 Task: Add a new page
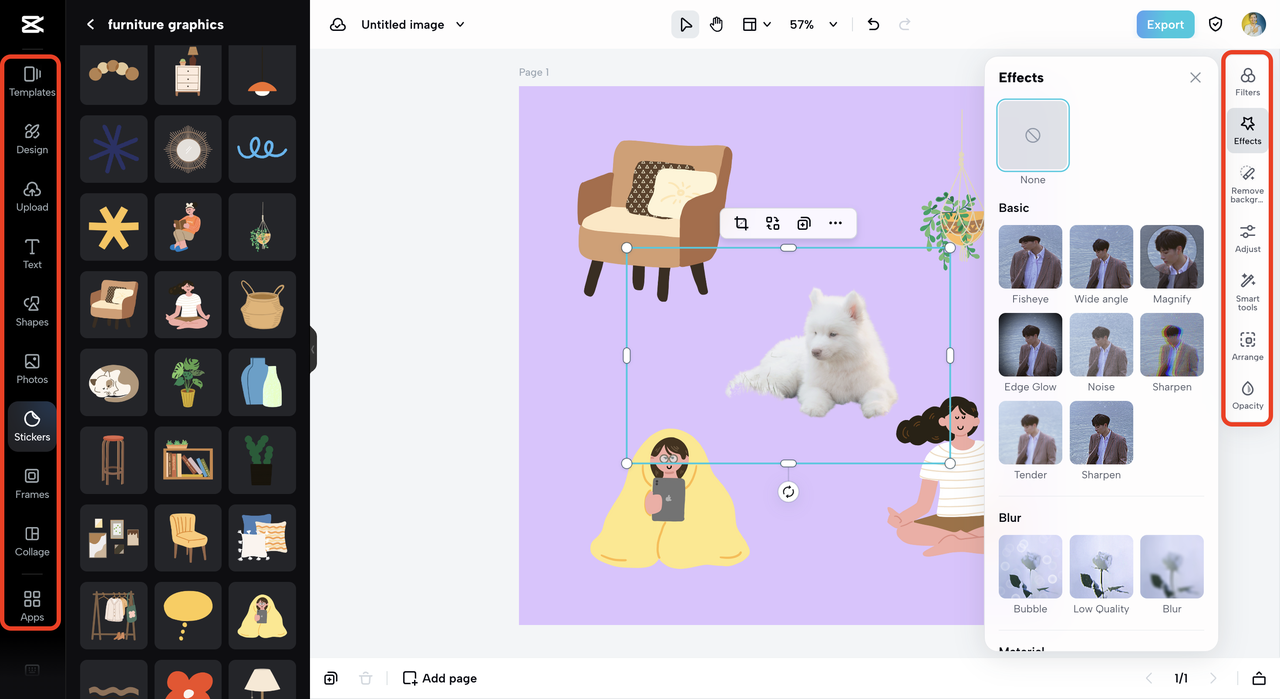(439, 678)
